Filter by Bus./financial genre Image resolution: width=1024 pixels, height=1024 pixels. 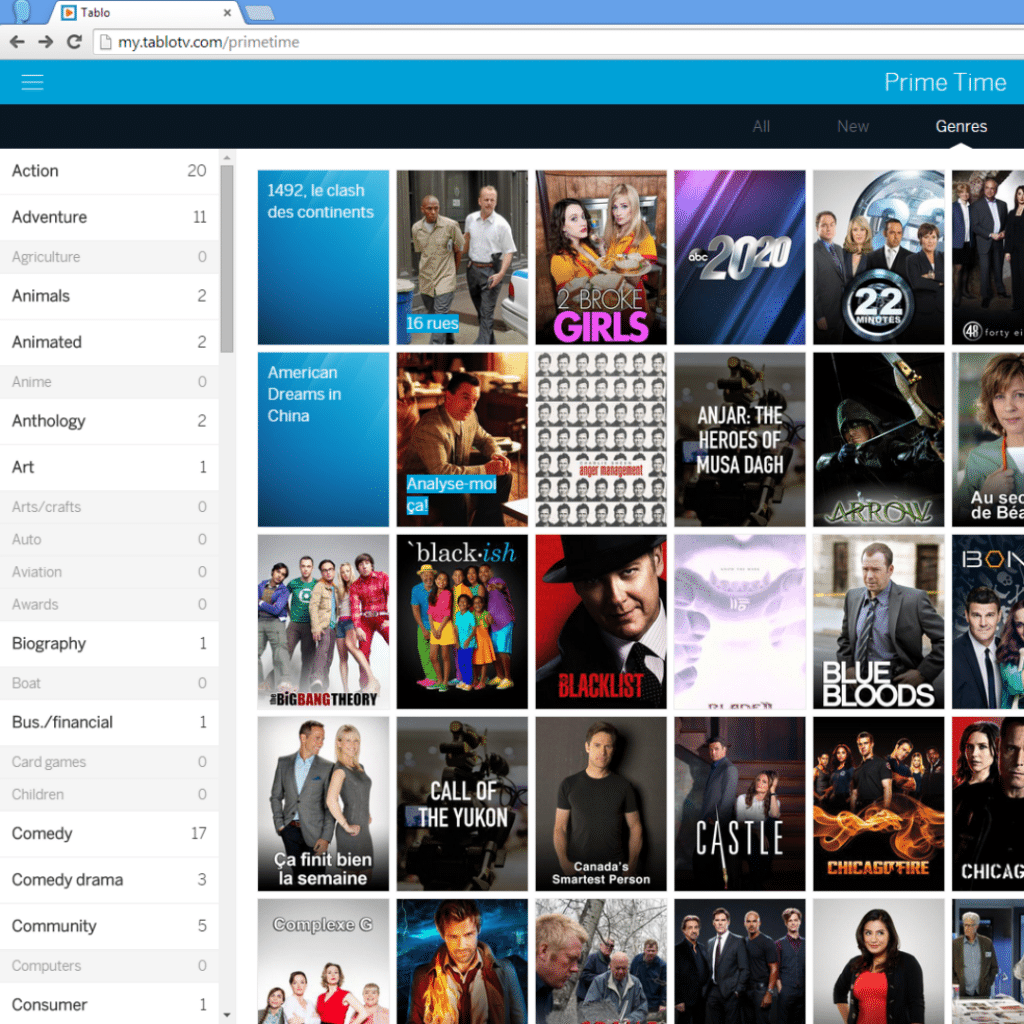pyautogui.click(x=109, y=723)
